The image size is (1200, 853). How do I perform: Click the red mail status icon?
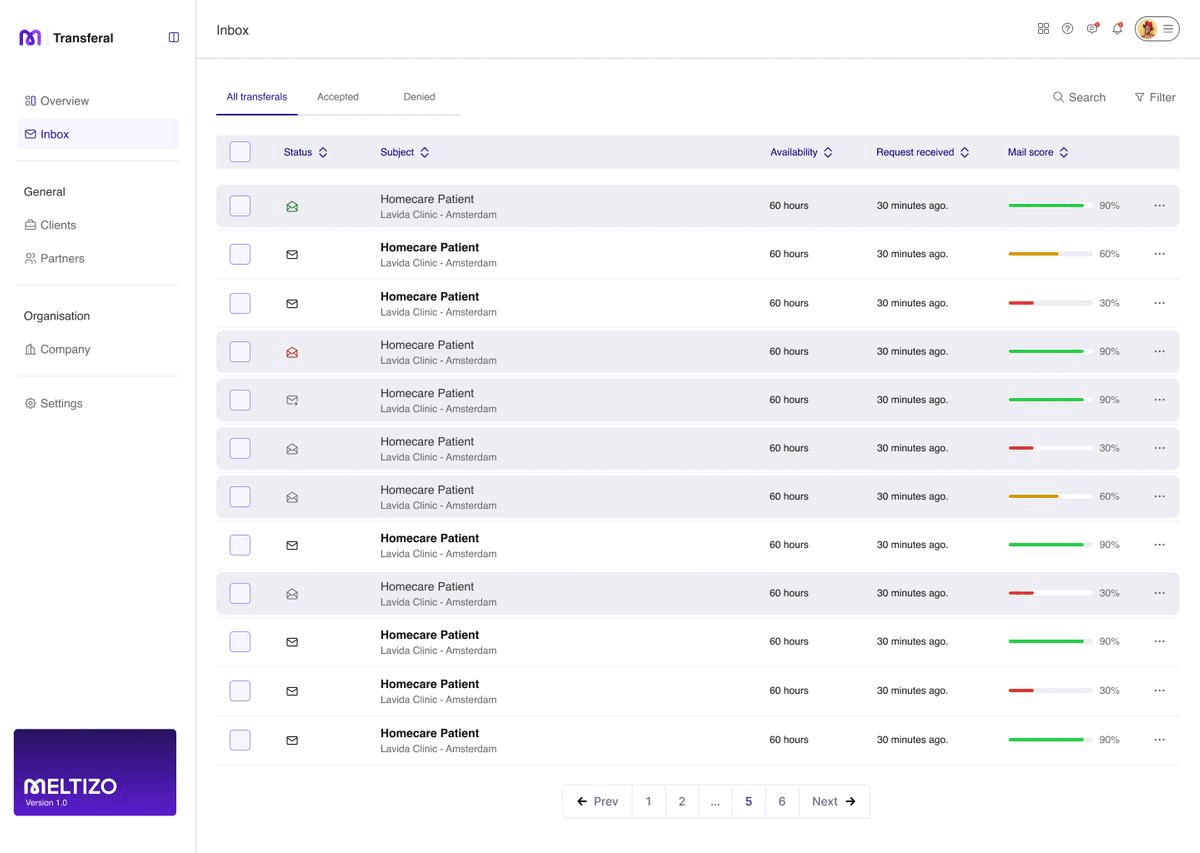coord(292,352)
